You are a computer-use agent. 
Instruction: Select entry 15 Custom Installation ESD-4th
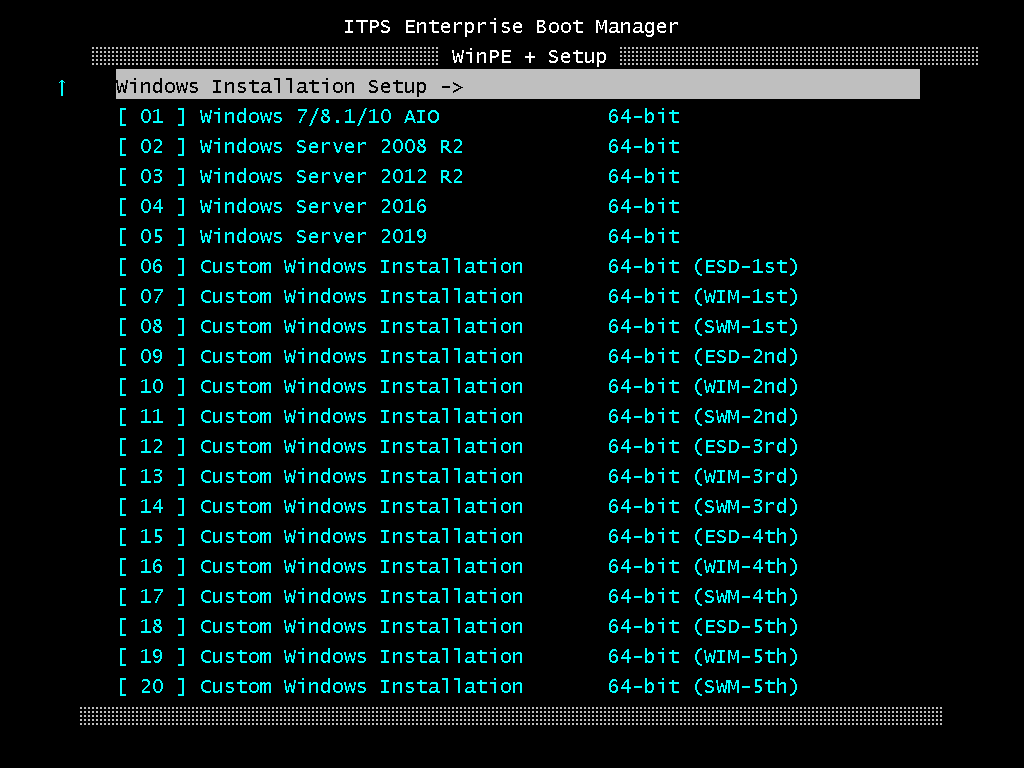pyautogui.click(x=458, y=537)
